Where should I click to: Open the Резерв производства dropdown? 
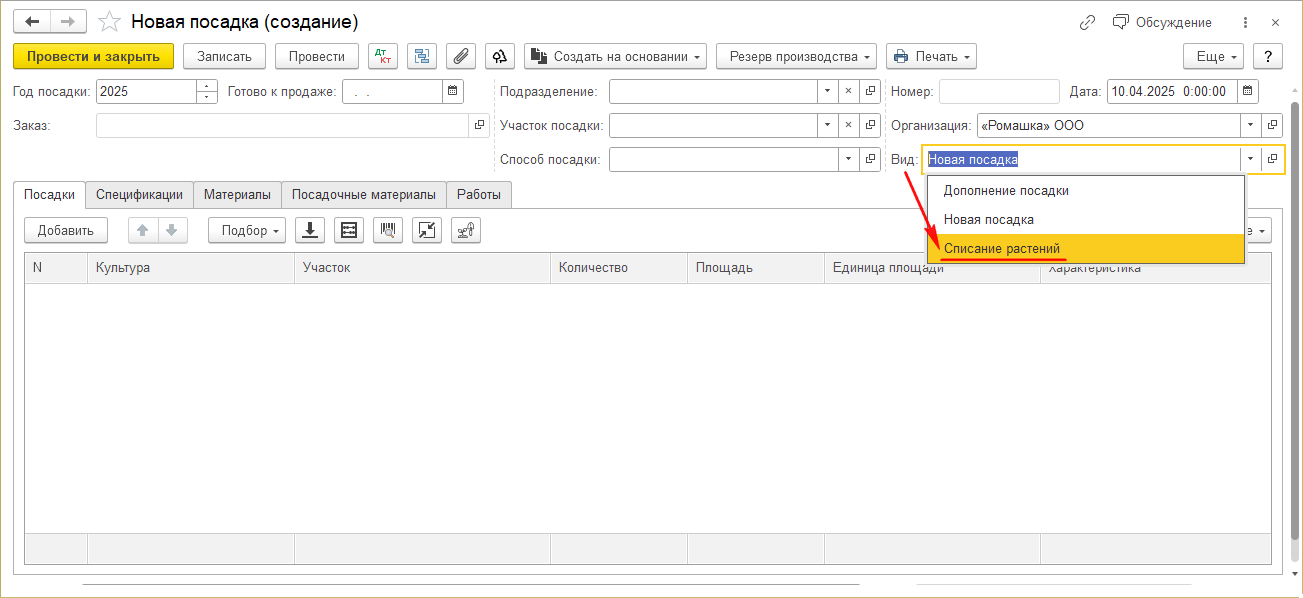point(796,57)
